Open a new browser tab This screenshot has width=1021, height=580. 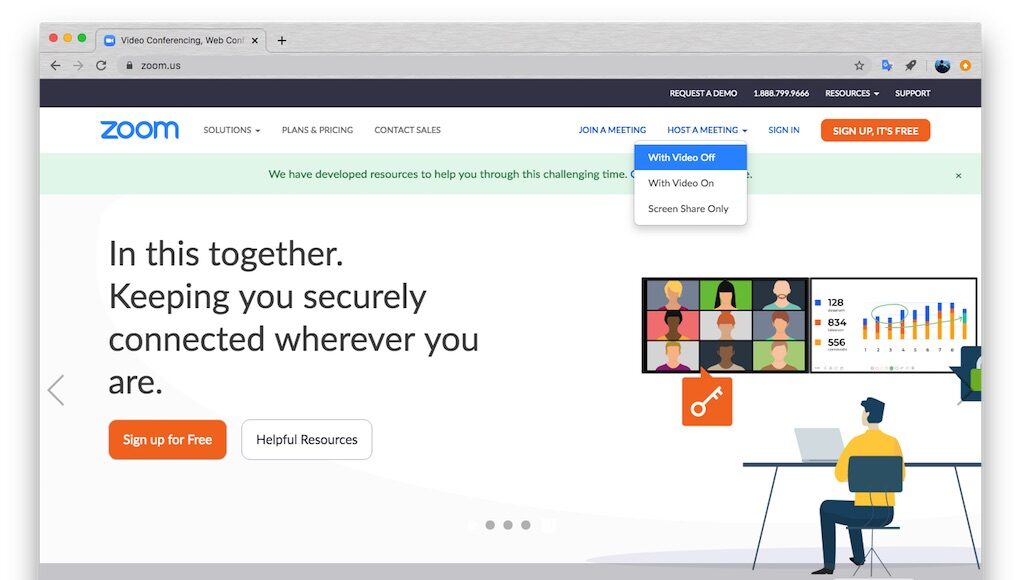282,40
